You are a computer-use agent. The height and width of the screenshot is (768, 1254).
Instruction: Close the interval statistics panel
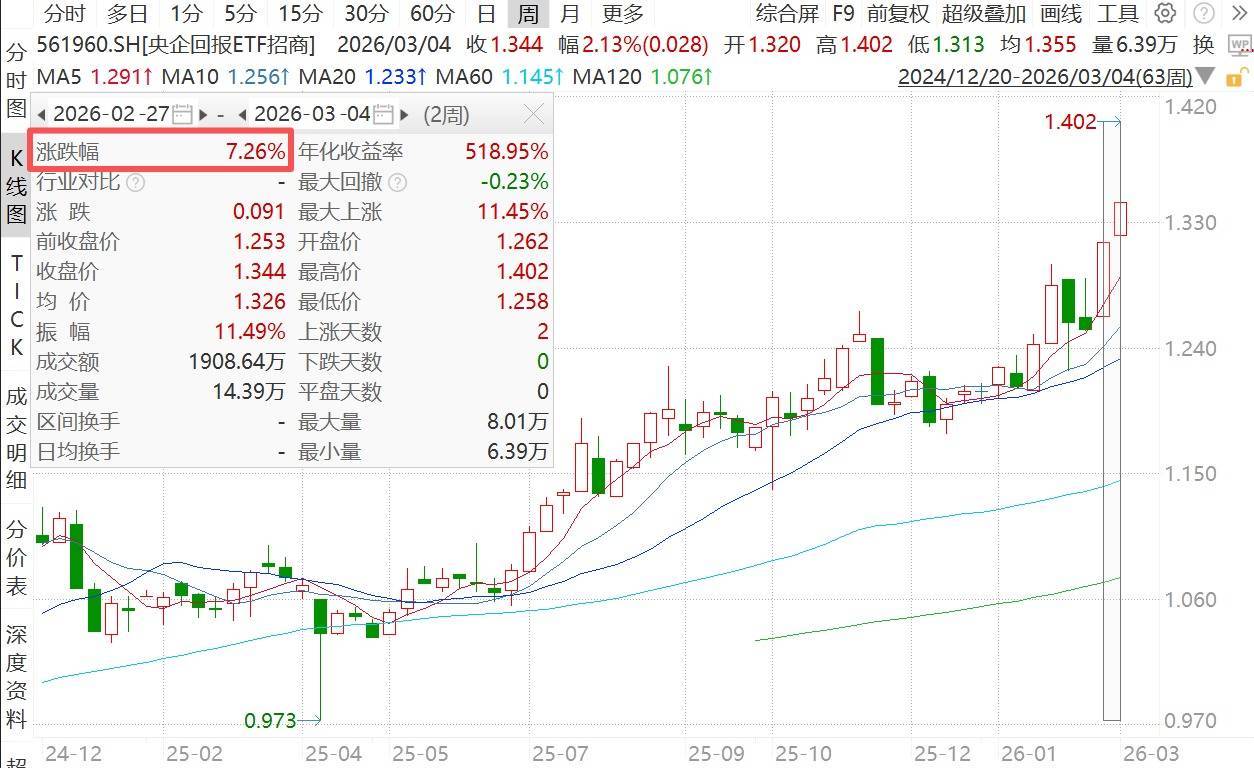point(534,114)
